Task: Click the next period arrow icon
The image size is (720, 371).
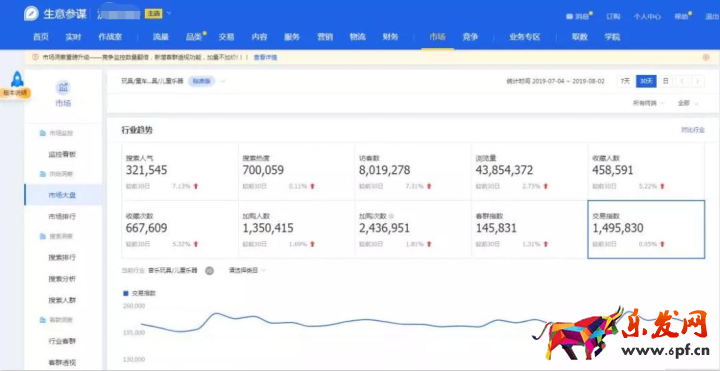Action: (698, 81)
